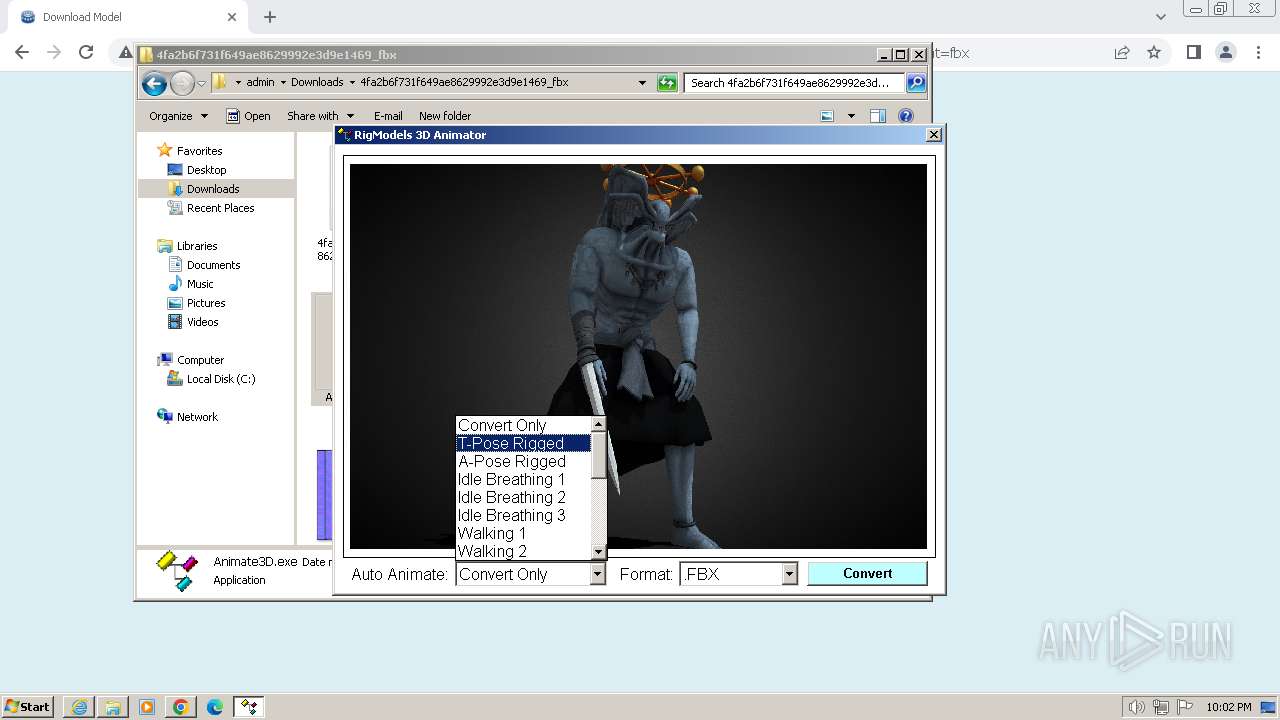Screen dimensions: 1280x720
Task: Click Explorer back navigation button
Action: (154, 84)
